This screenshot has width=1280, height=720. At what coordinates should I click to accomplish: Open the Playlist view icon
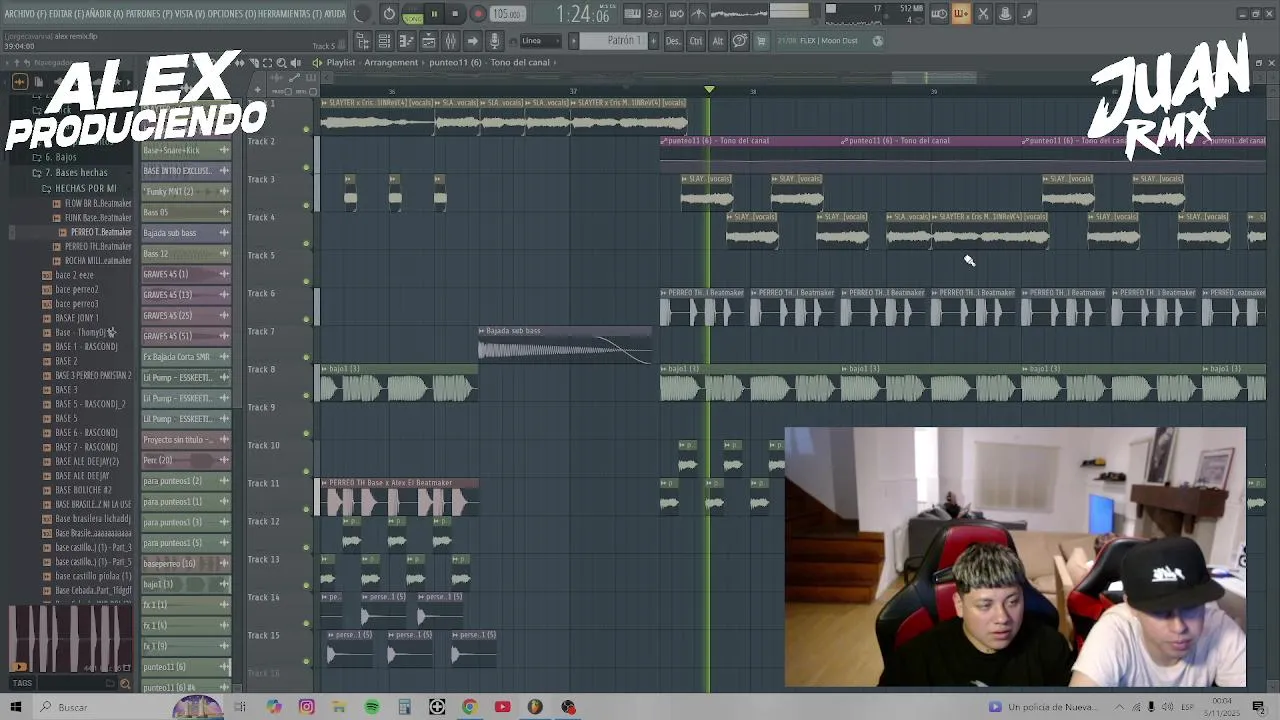pyautogui.click(x=385, y=41)
